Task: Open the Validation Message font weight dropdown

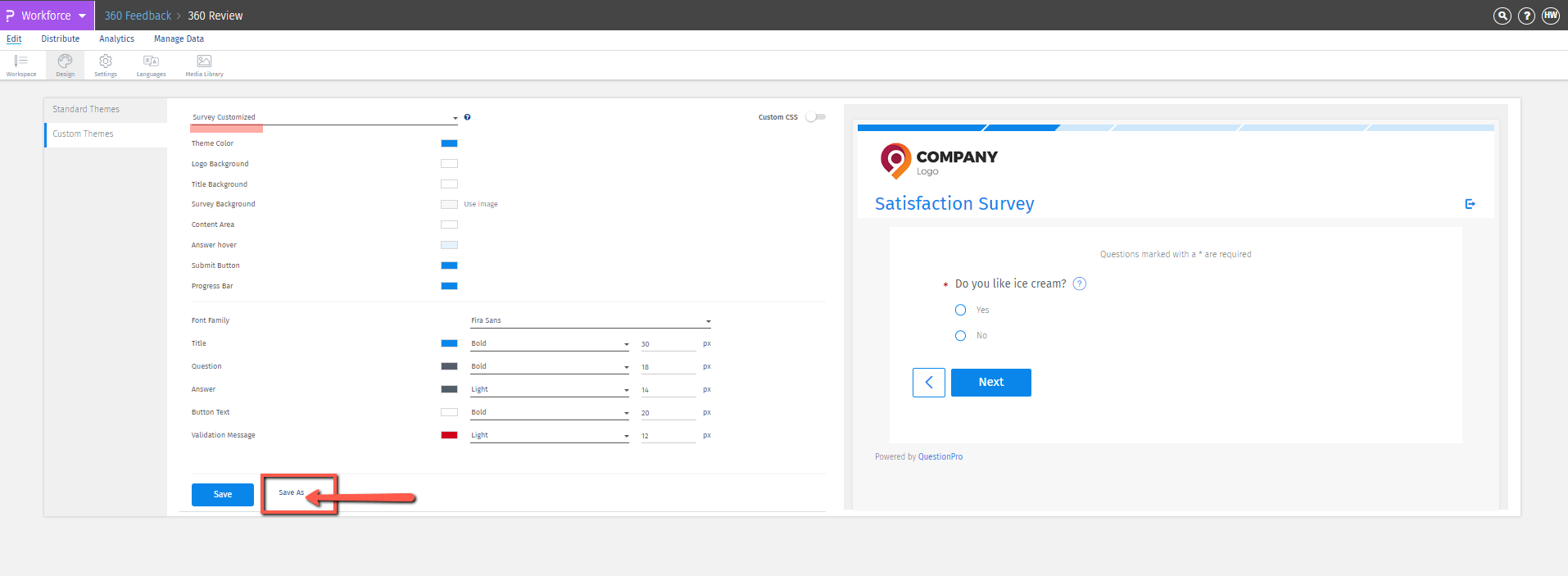Action: [x=550, y=435]
